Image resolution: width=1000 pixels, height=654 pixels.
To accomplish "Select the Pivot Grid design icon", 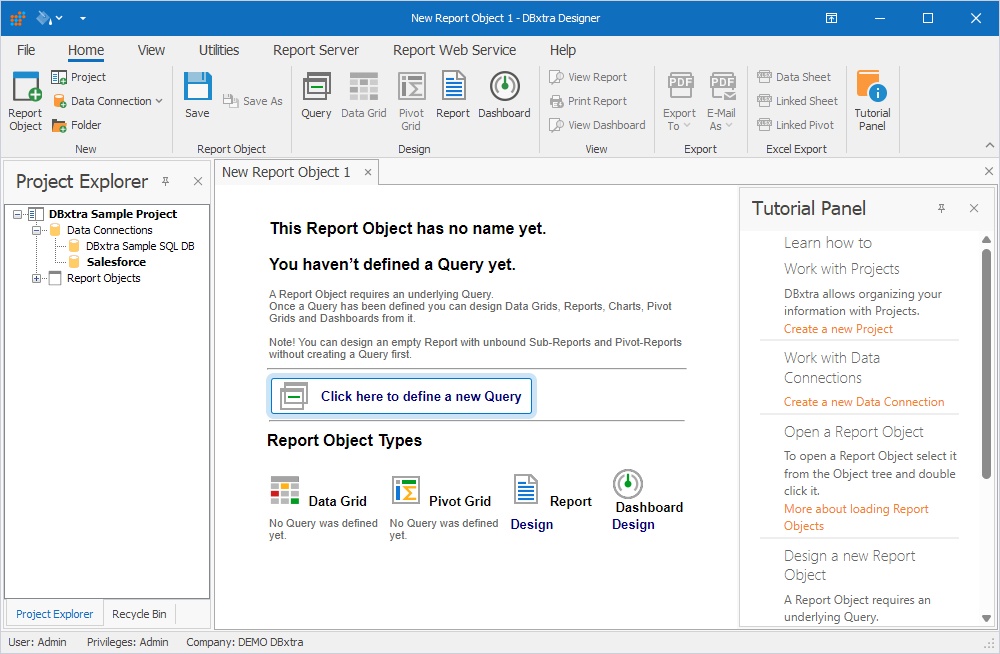I will click(411, 95).
